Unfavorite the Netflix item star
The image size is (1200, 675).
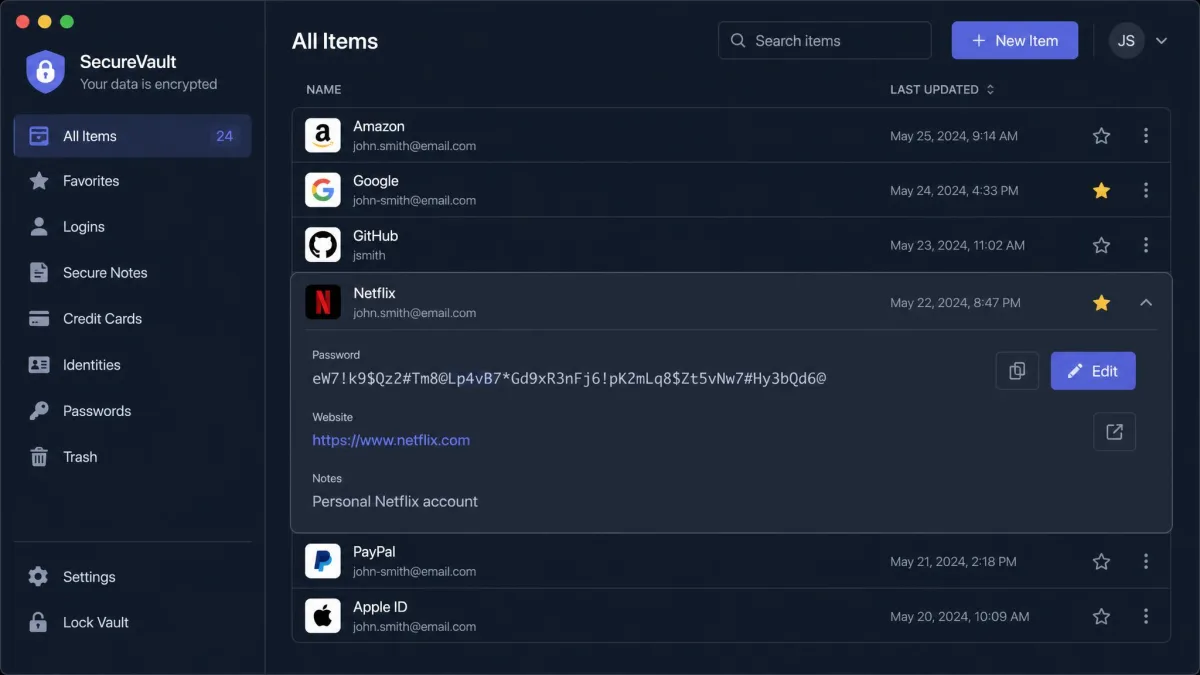click(x=1101, y=302)
